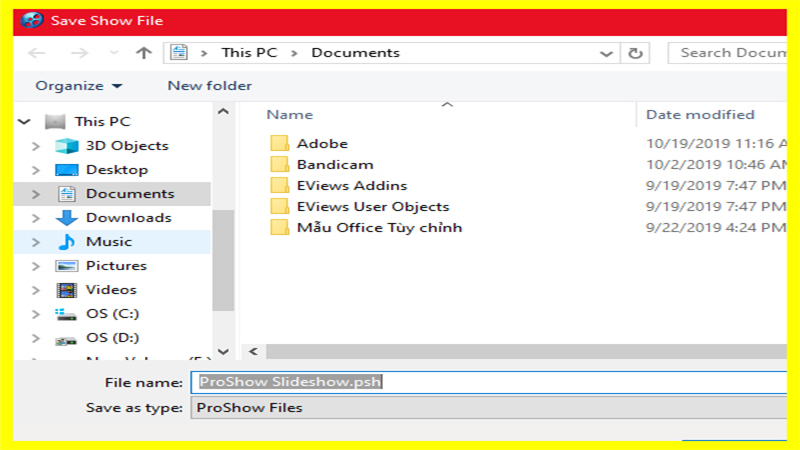The width and height of the screenshot is (800, 450).
Task: Expand breadcrumb chevron after This PC
Action: 294,53
